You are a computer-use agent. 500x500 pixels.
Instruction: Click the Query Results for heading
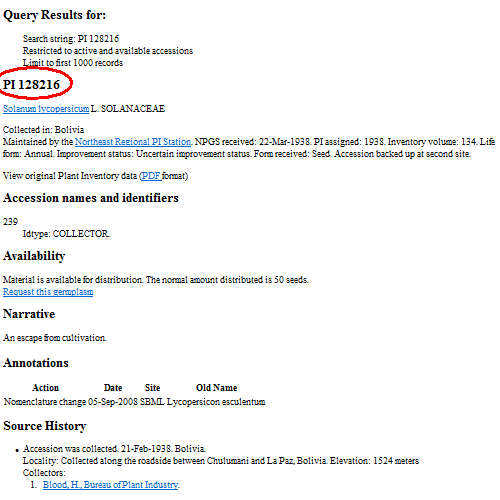pos(54,15)
